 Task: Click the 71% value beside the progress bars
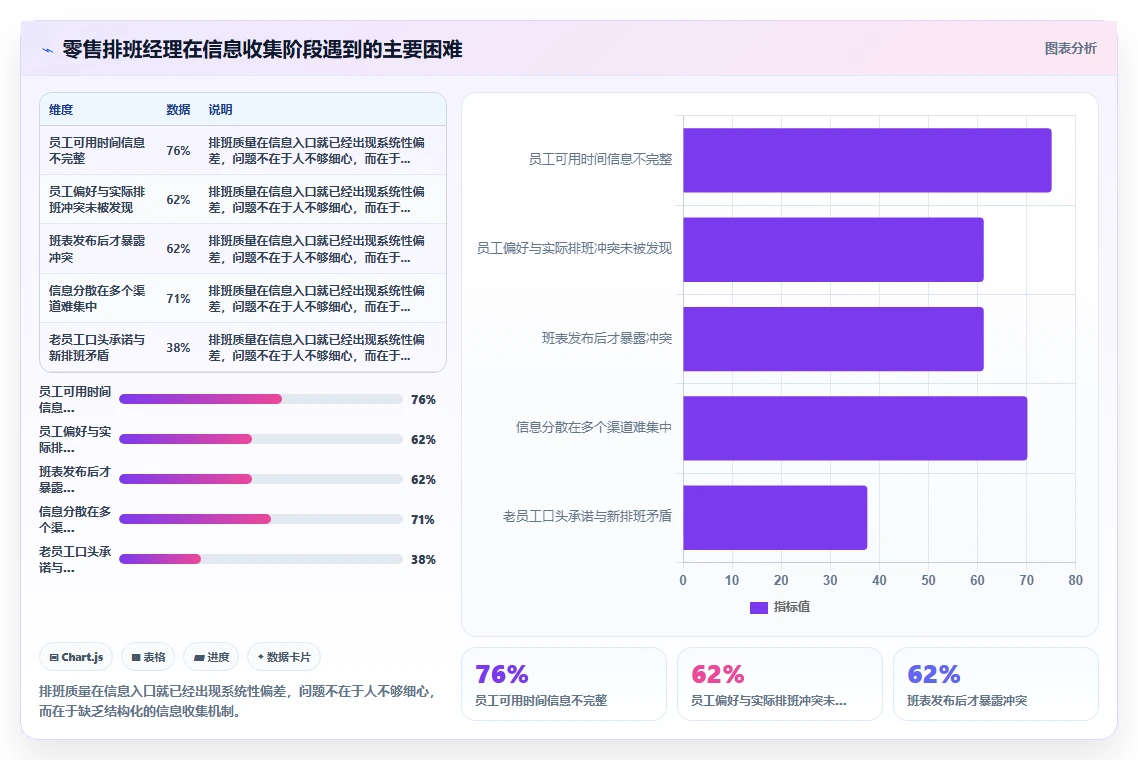click(423, 520)
